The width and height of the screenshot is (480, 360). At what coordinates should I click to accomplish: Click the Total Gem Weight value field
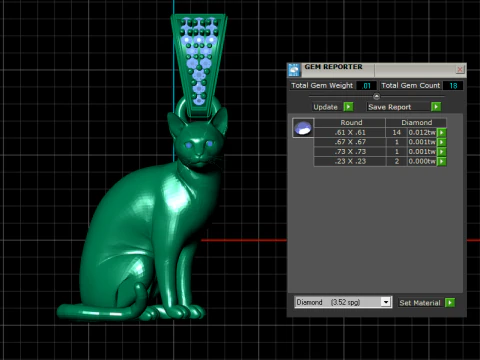click(x=366, y=86)
